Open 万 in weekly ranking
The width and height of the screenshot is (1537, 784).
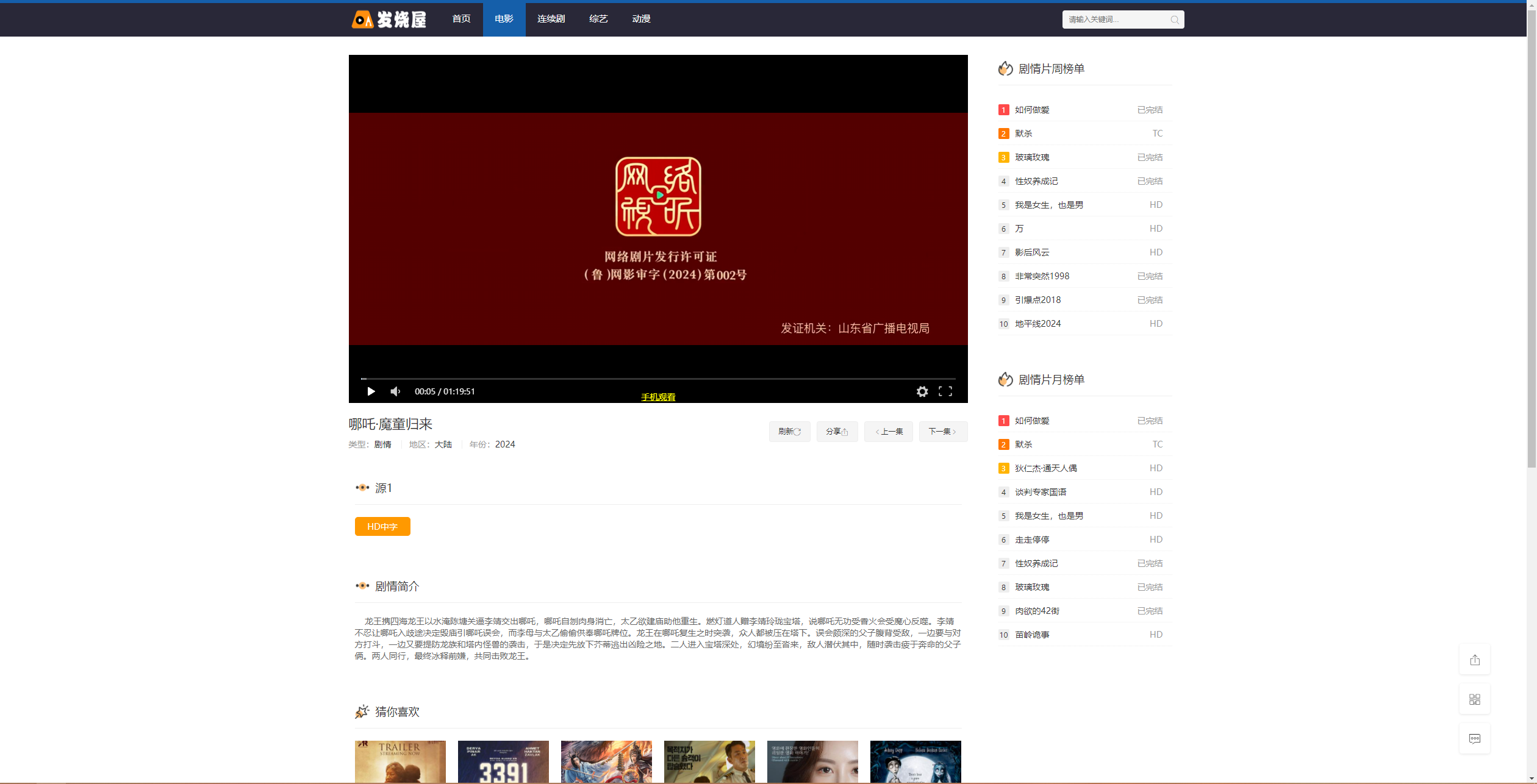click(1019, 229)
